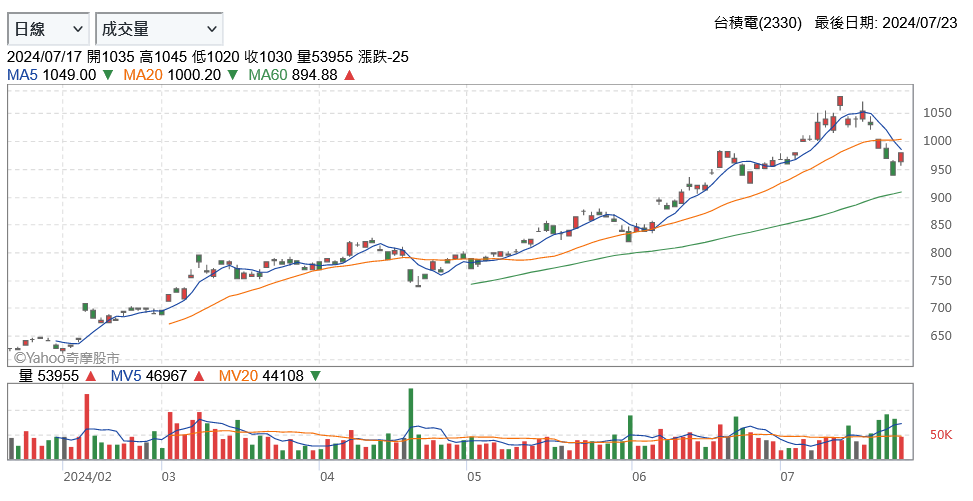Click the tallest red volume bar in February
Viewport: 973px width, 501px height.
click(x=86, y=427)
